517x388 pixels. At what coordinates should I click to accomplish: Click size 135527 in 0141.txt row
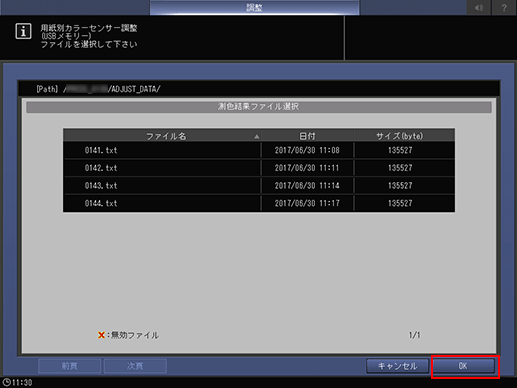coord(400,150)
